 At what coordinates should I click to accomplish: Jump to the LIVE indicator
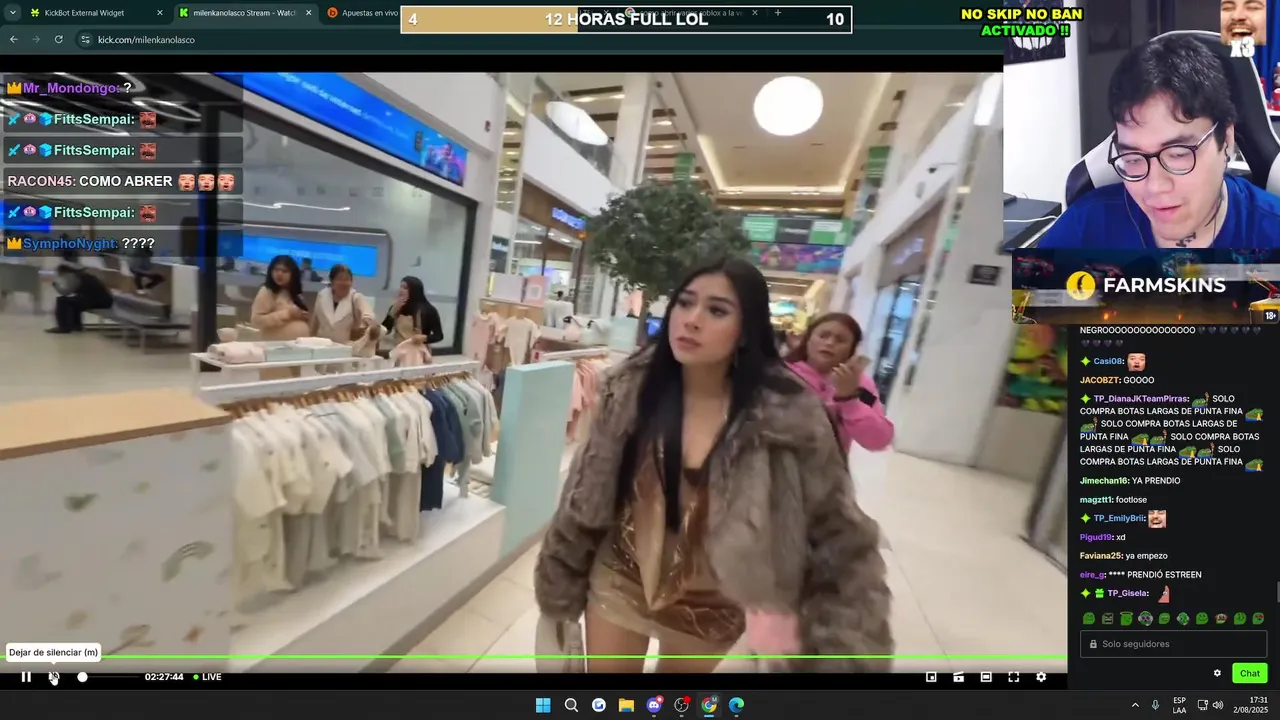tap(207, 677)
